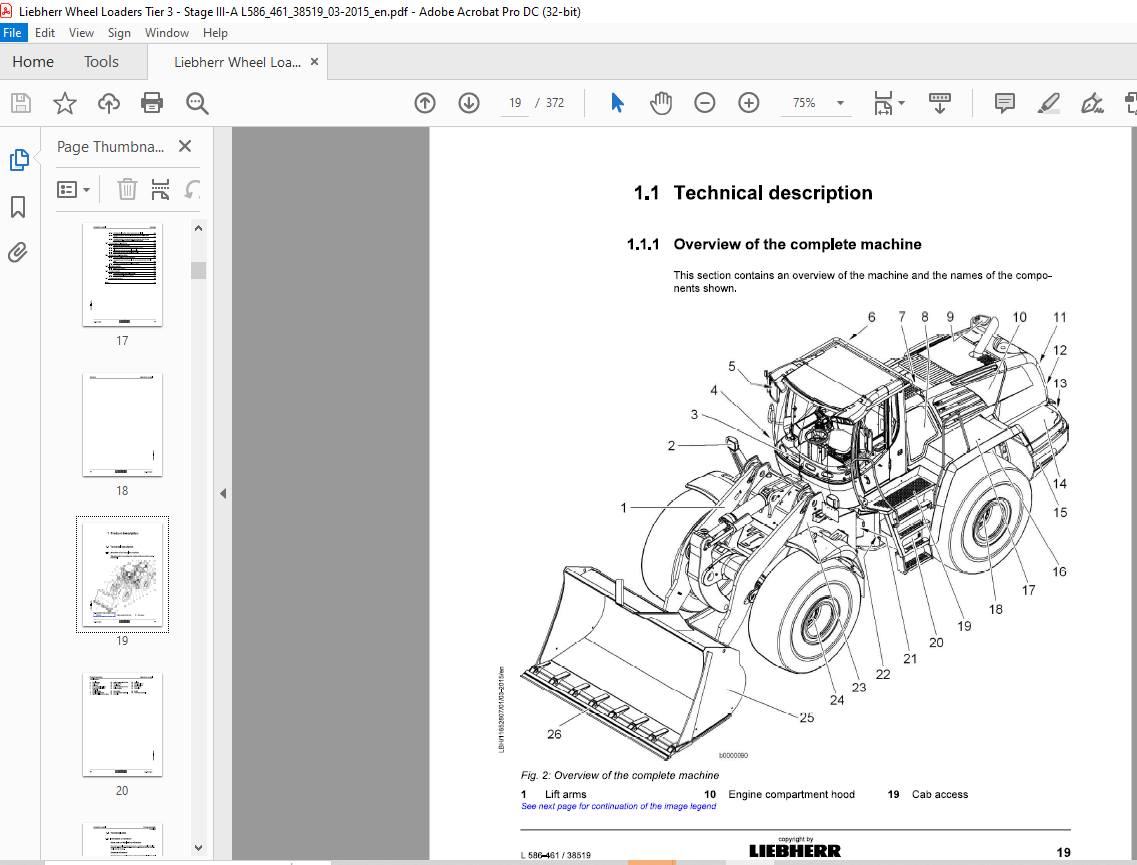Add a sticky note comment
Screen dimensions: 1137x865
click(x=1004, y=103)
